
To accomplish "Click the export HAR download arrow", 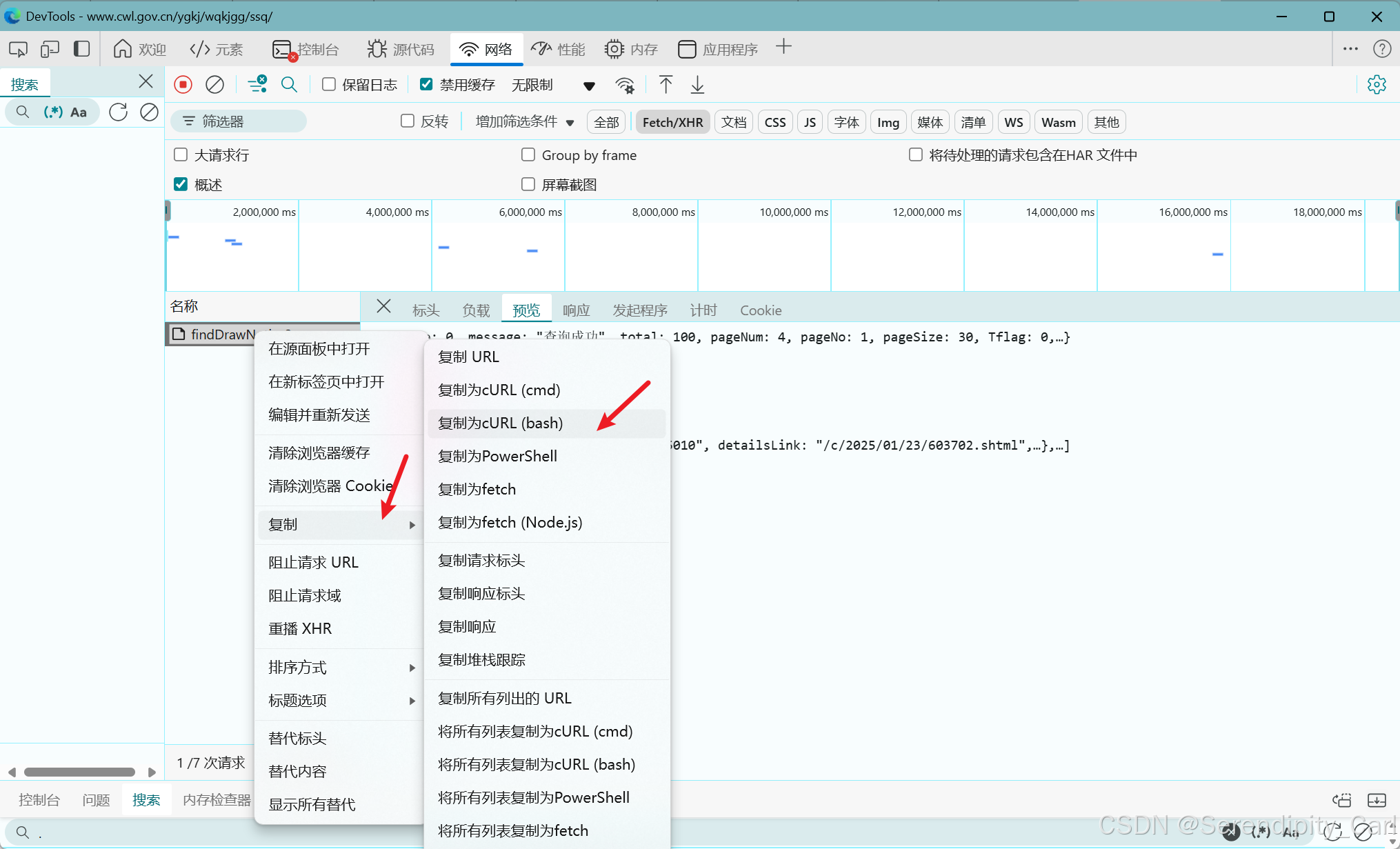I will (x=697, y=85).
